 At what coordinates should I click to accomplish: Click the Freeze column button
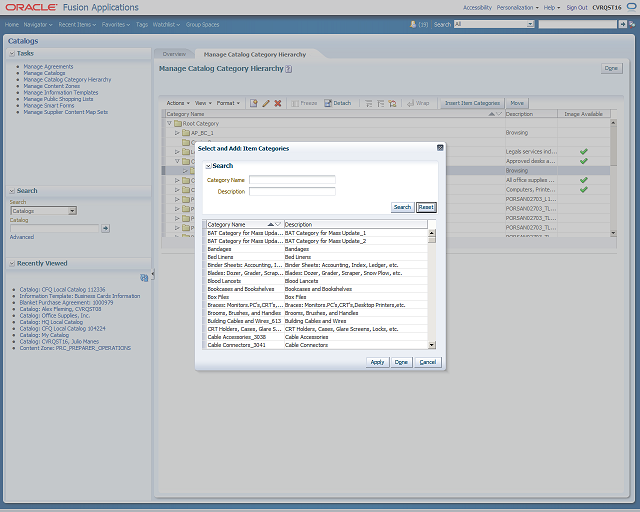click(304, 103)
